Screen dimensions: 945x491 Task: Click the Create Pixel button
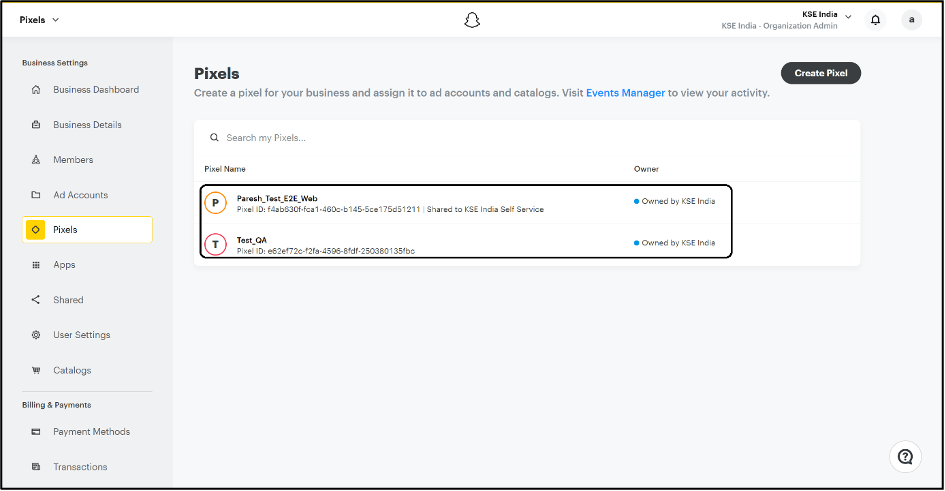click(821, 73)
